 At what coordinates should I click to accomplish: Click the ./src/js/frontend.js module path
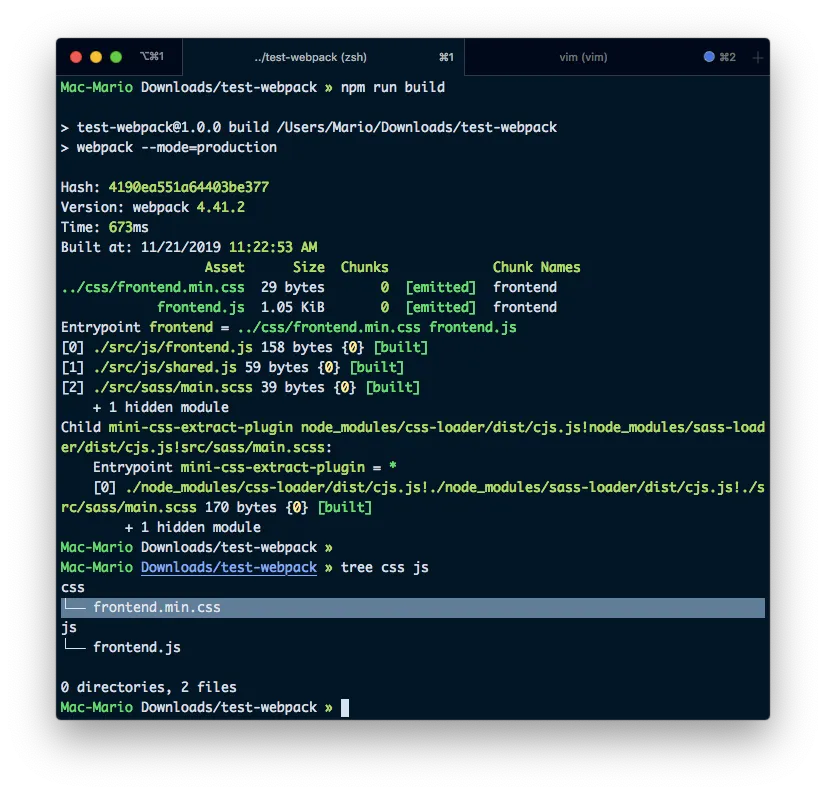pos(173,348)
